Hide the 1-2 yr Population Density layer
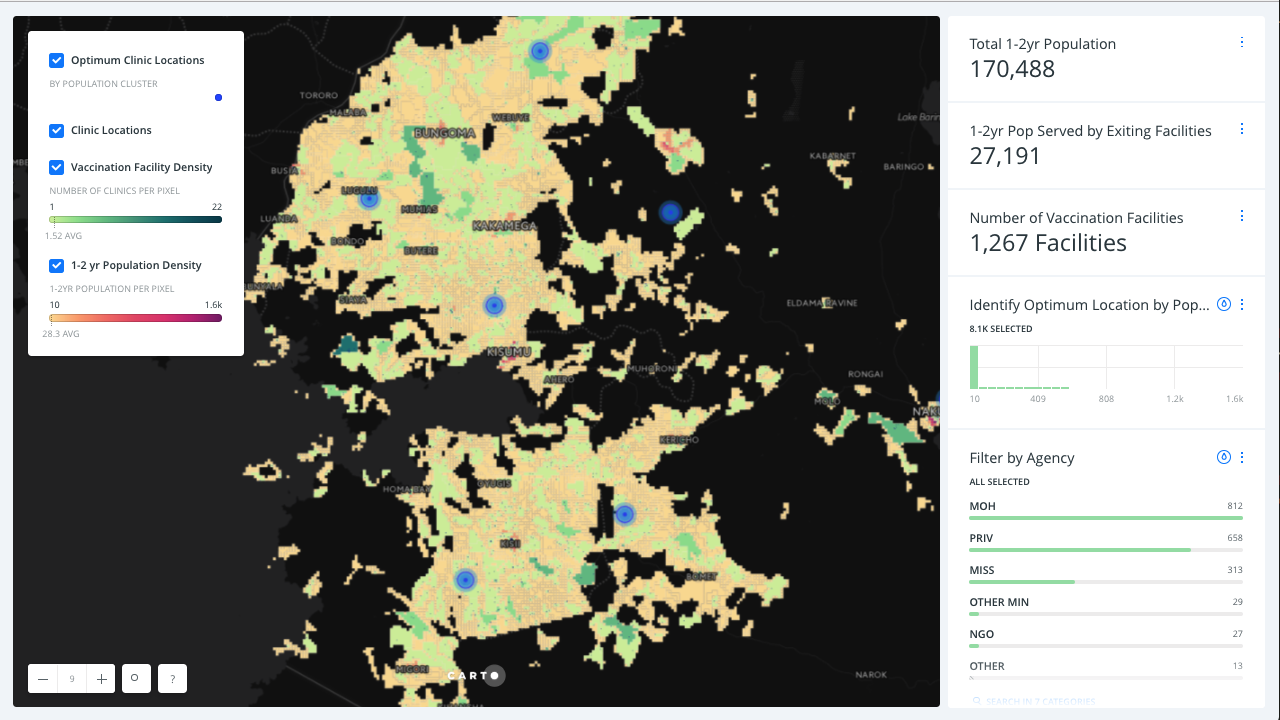The height and width of the screenshot is (720, 1280). [57, 266]
